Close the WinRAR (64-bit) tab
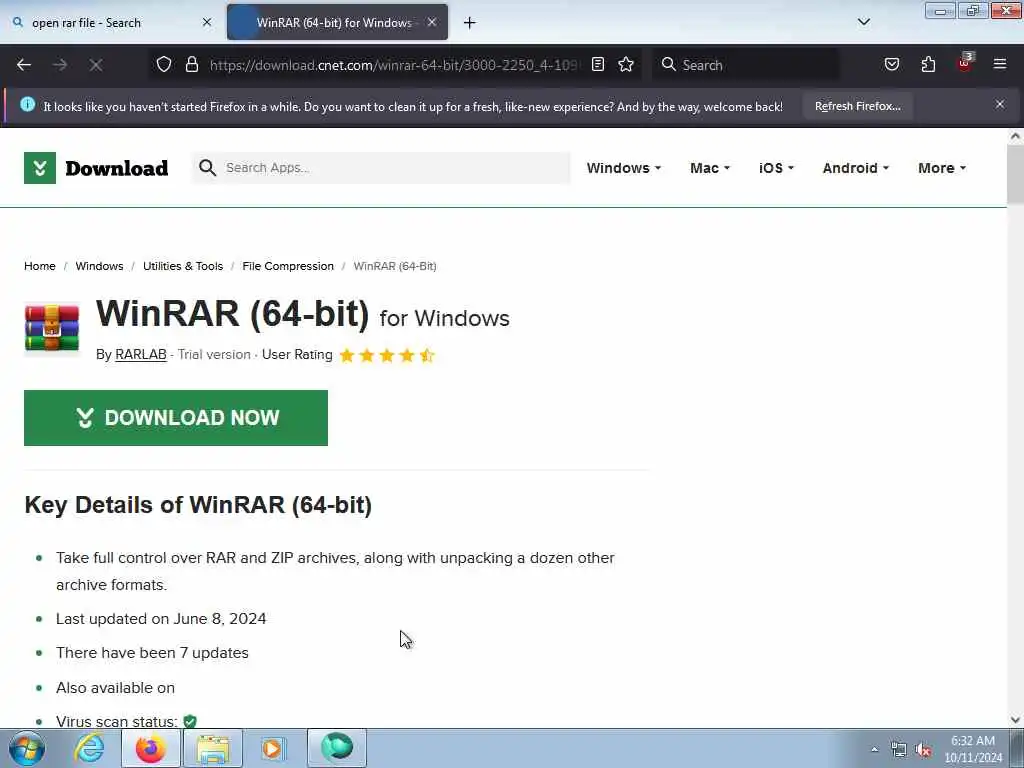 [432, 22]
